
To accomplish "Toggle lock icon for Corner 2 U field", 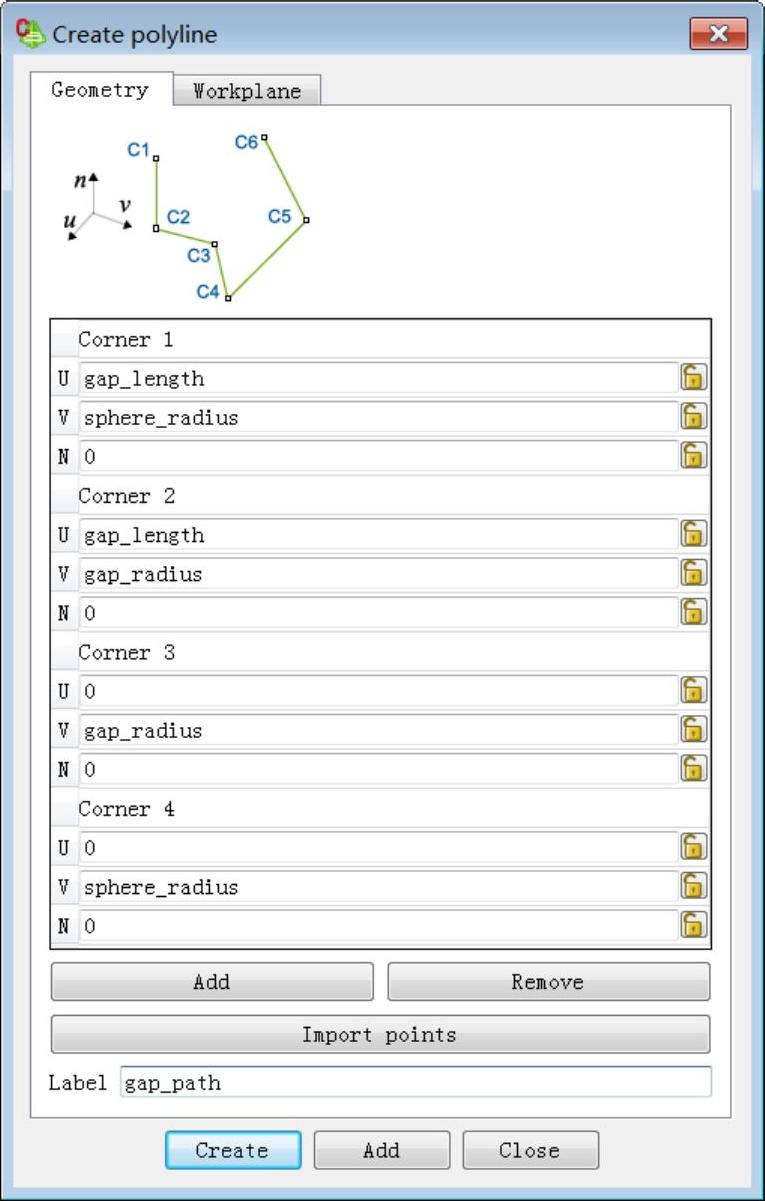I will pyautogui.click(x=694, y=534).
